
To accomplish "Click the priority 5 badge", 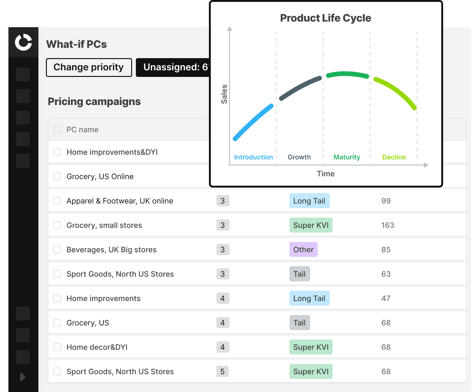I will coord(222,371).
